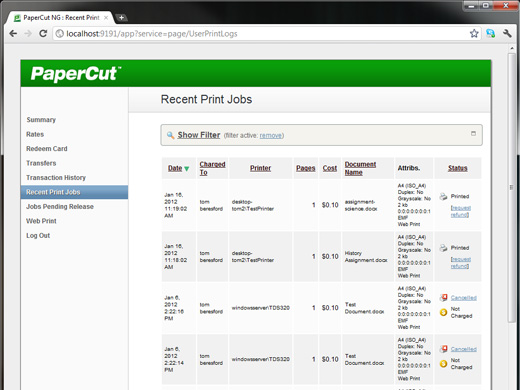Request refund for assignment-science.docx job
The height and width of the screenshot is (390, 520).
461,211
